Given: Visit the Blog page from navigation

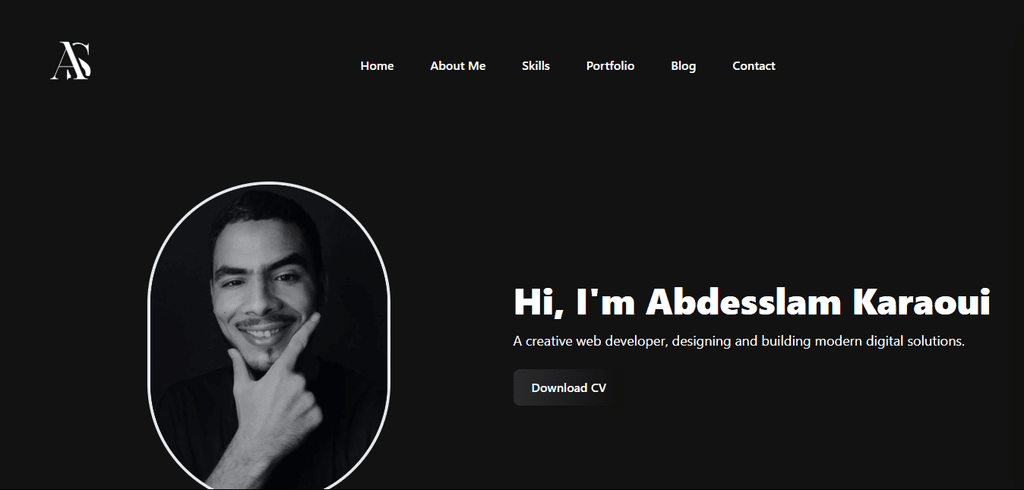Looking at the screenshot, I should click(683, 66).
